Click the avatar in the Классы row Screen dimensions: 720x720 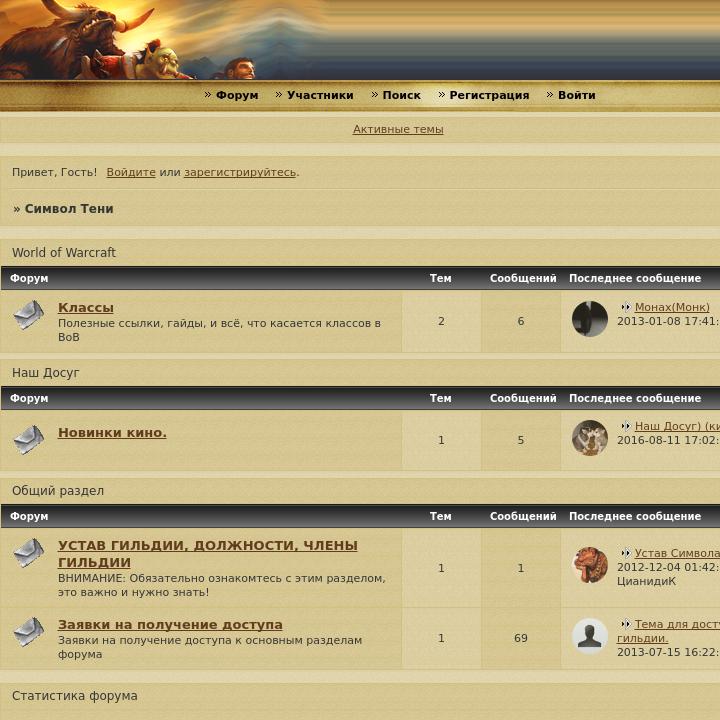click(x=590, y=319)
